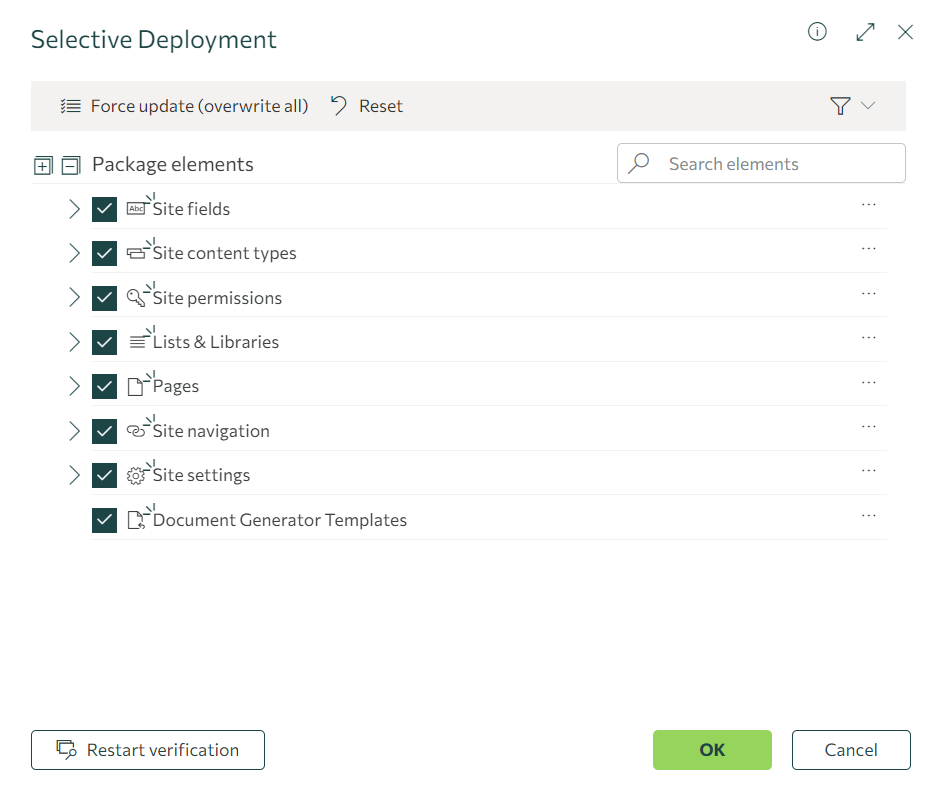Screen dimensions: 937x791
Task: Click the Document Generator Templates icon
Action: (x=136, y=520)
